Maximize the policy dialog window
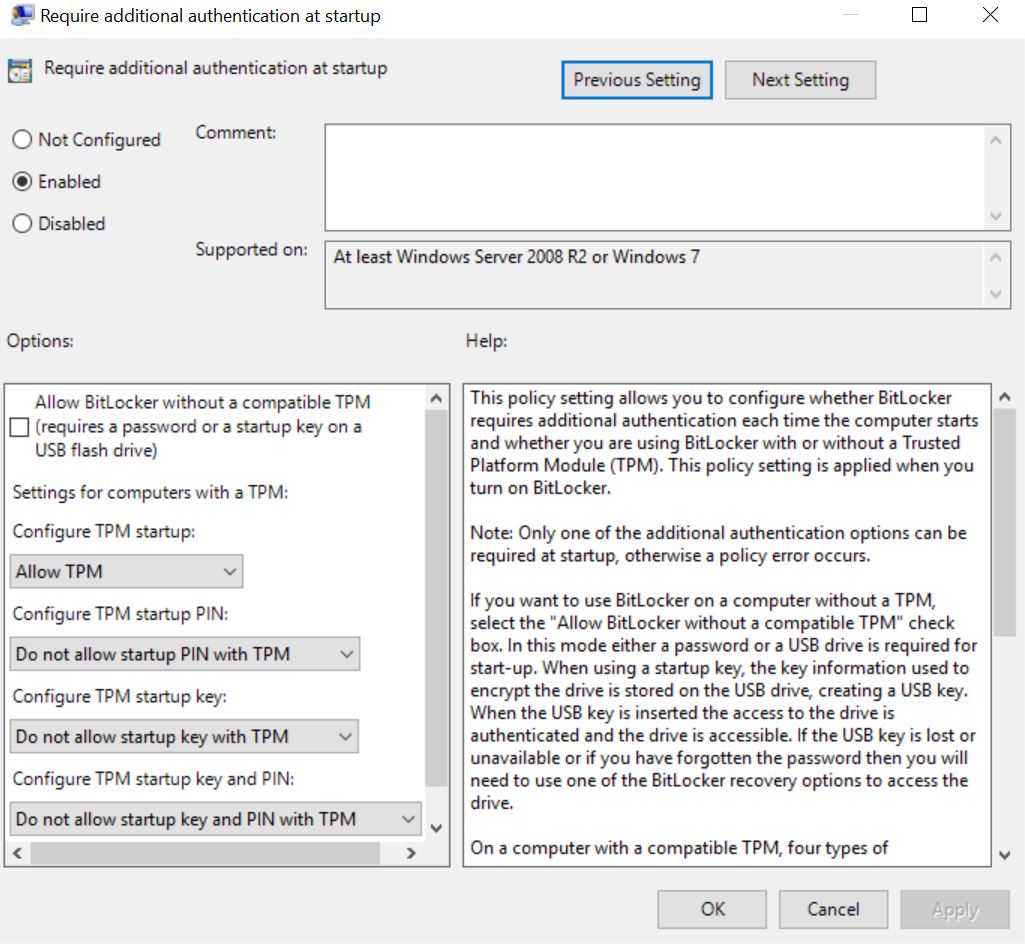The image size is (1025, 944). 919,15
